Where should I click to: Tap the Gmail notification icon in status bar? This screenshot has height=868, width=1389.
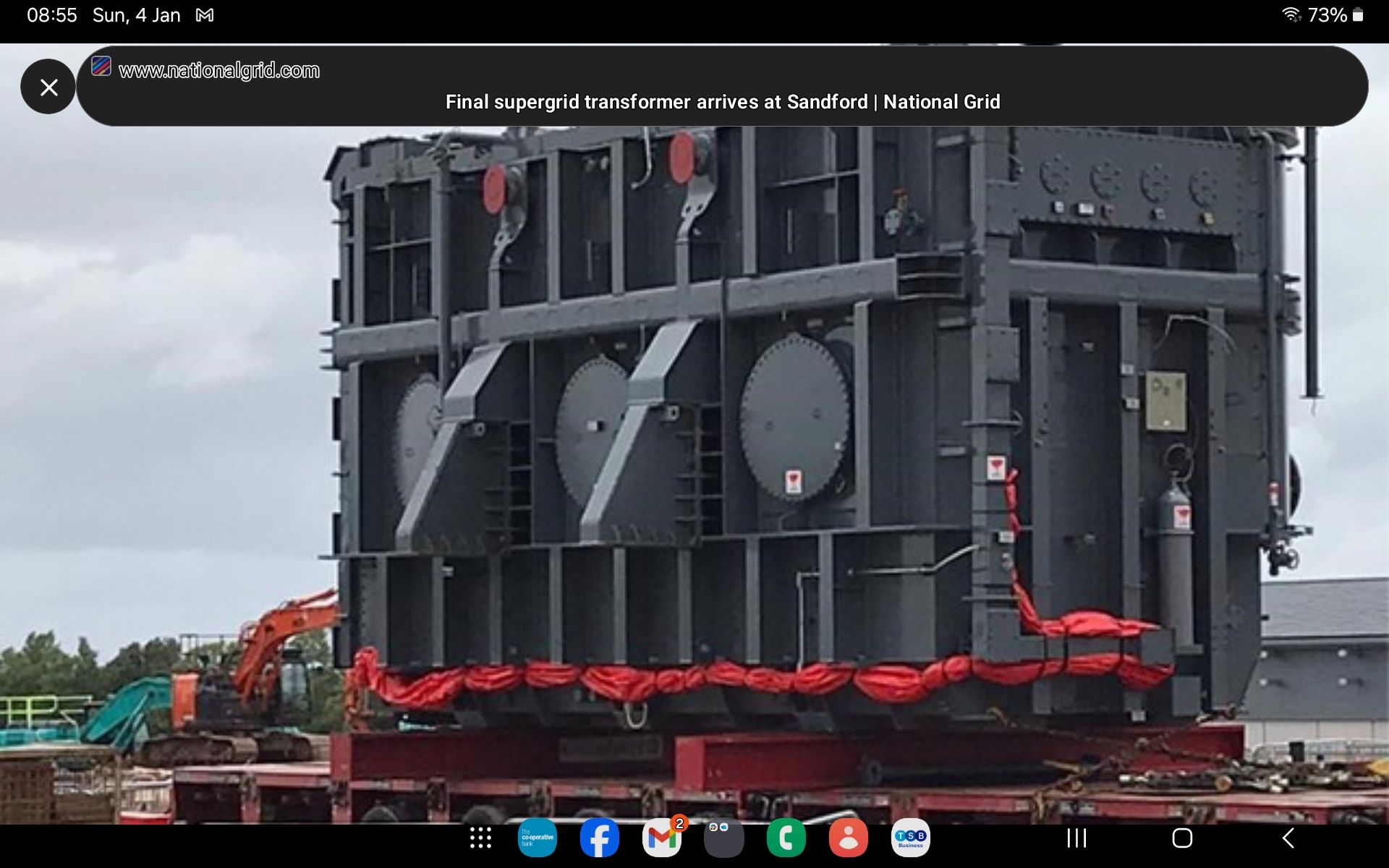[x=205, y=15]
